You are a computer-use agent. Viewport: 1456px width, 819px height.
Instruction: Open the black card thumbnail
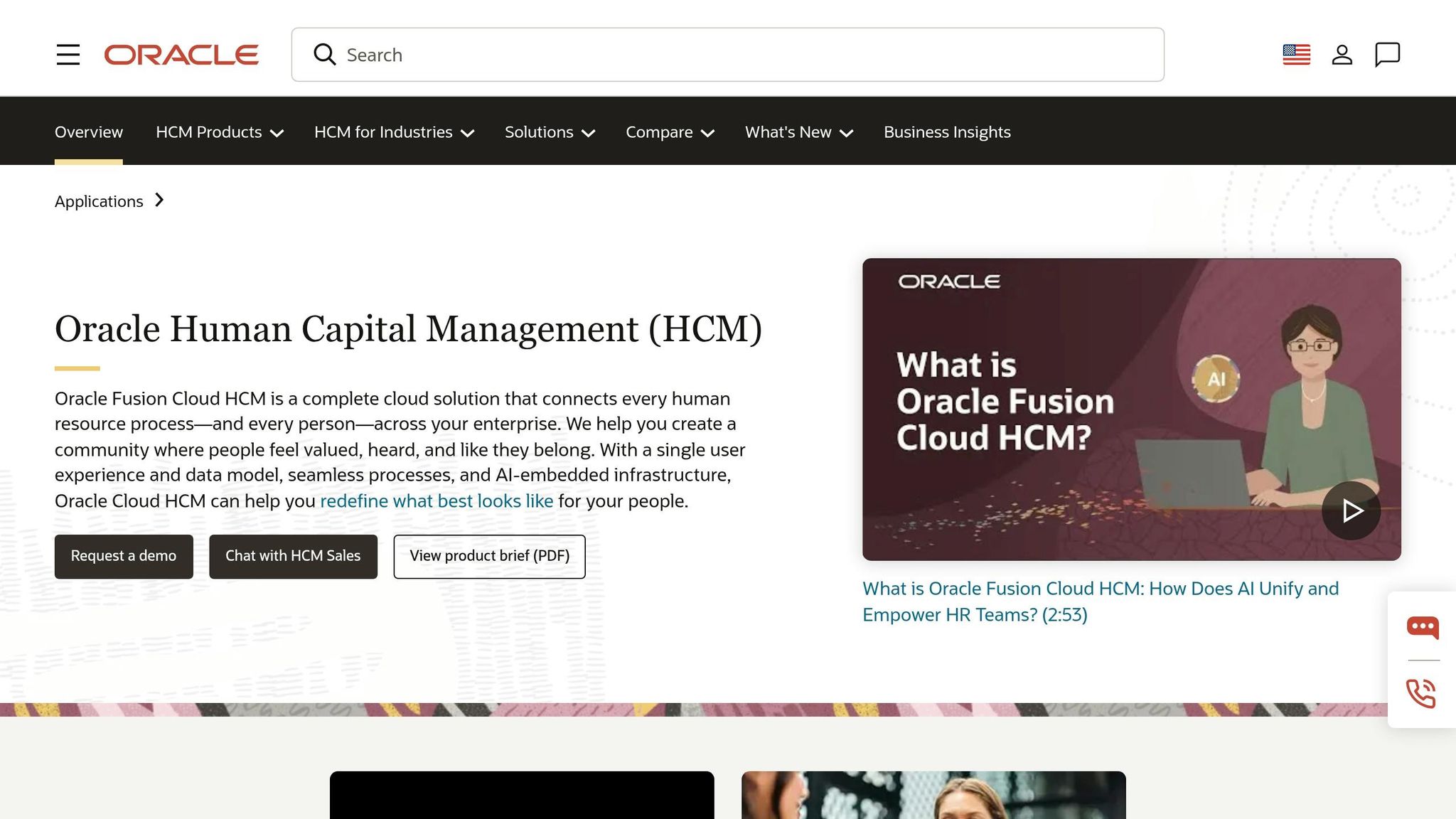(x=522, y=795)
